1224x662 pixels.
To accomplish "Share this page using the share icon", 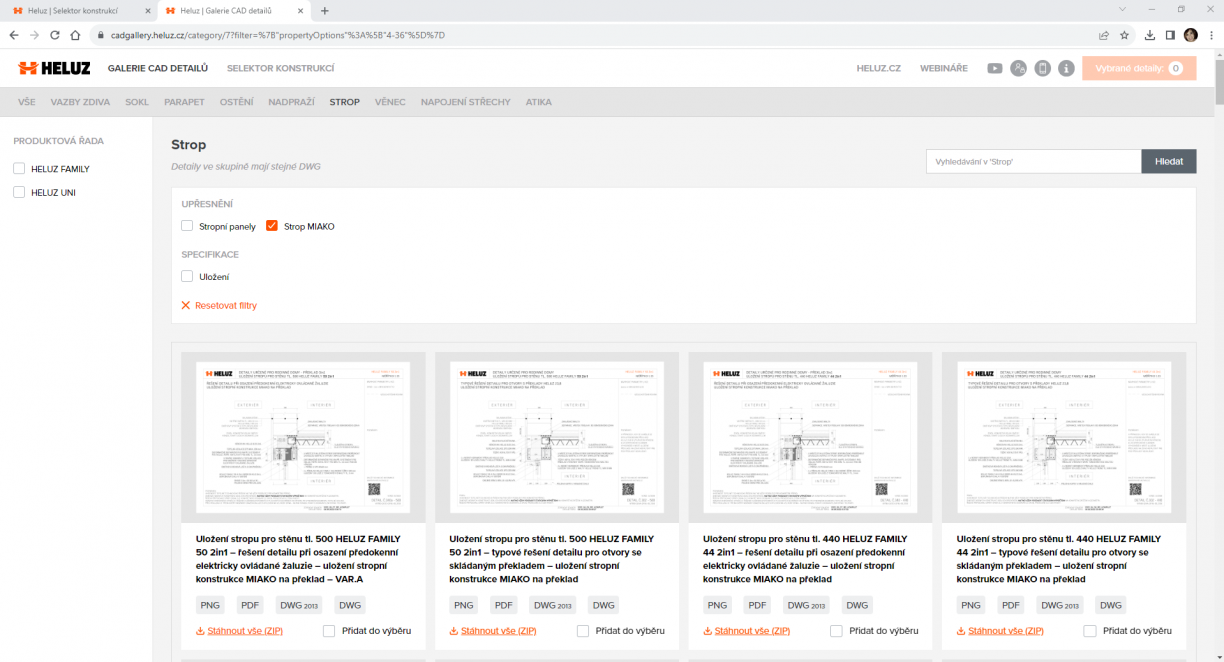I will point(1104,34).
